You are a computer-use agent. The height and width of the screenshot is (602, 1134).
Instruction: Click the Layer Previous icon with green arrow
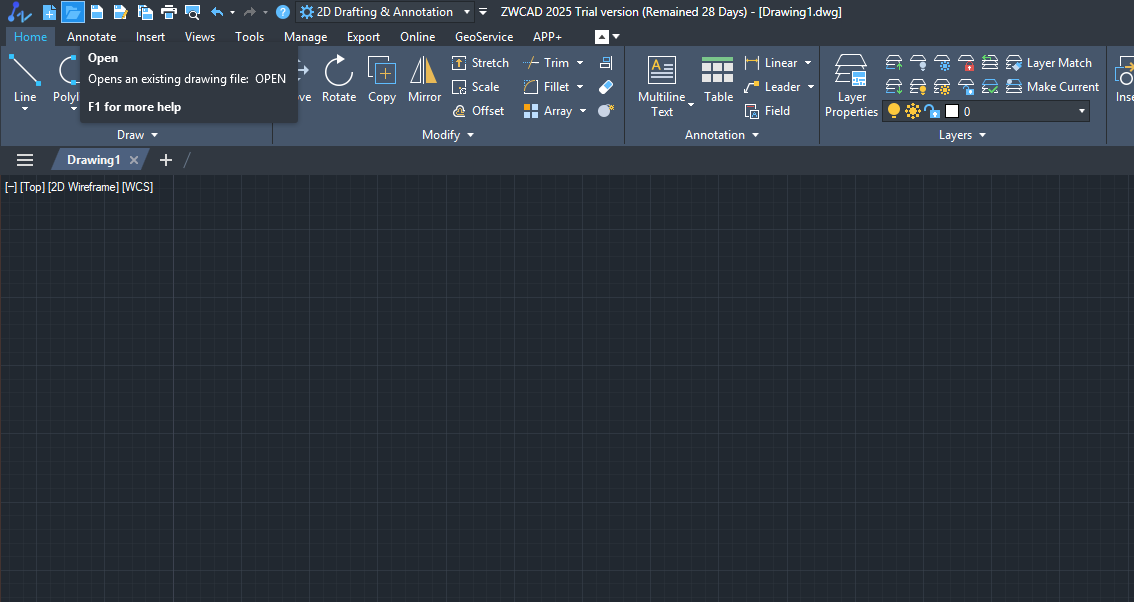pos(989,63)
